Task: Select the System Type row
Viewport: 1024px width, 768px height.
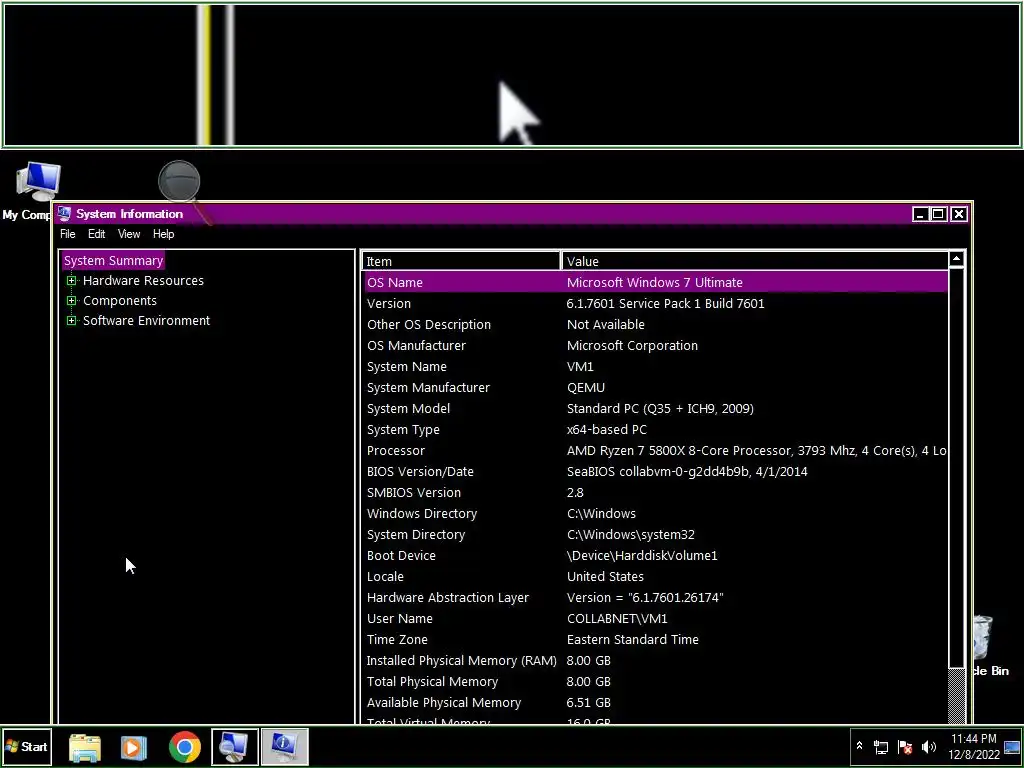Action: [x=656, y=430]
